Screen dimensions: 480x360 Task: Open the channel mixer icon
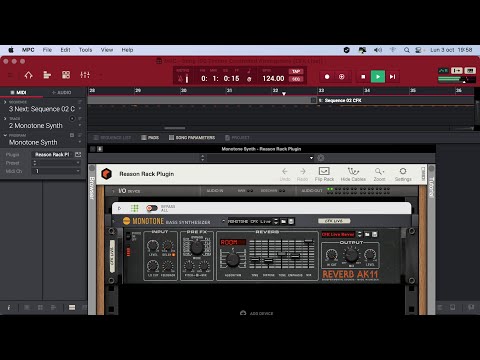(85, 75)
